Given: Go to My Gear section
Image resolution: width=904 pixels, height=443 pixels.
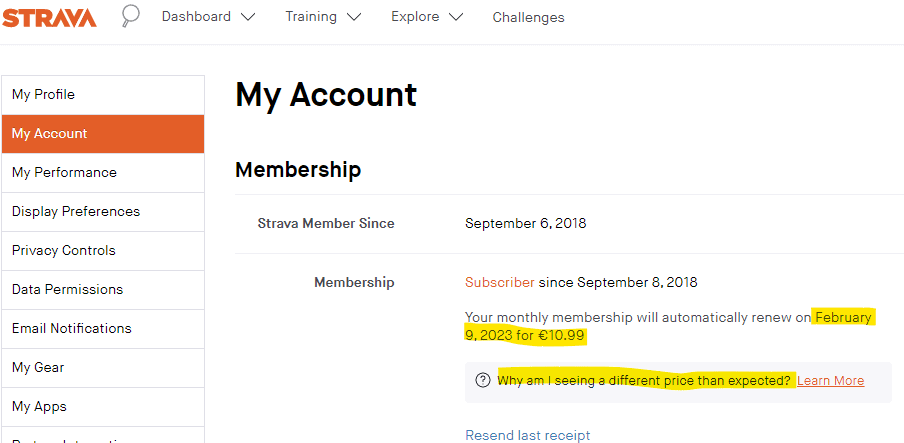Looking at the screenshot, I should [103, 367].
